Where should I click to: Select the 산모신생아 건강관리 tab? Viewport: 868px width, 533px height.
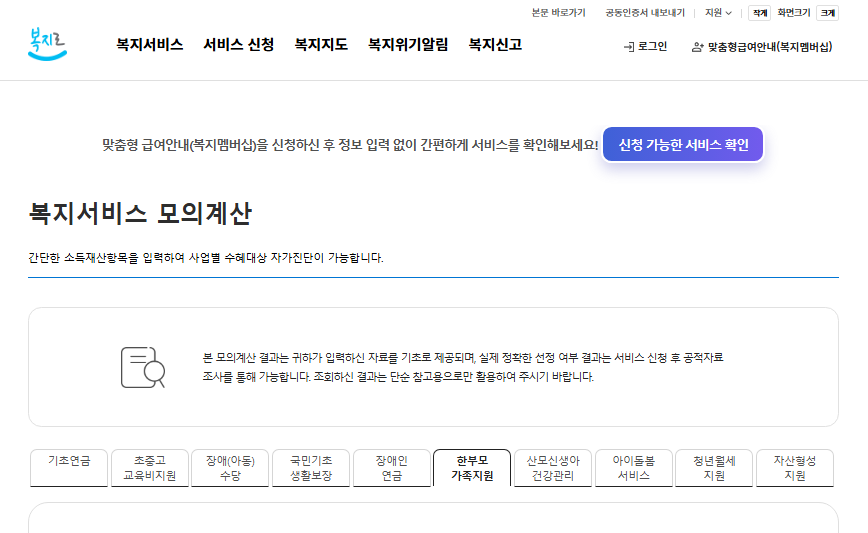click(553, 468)
